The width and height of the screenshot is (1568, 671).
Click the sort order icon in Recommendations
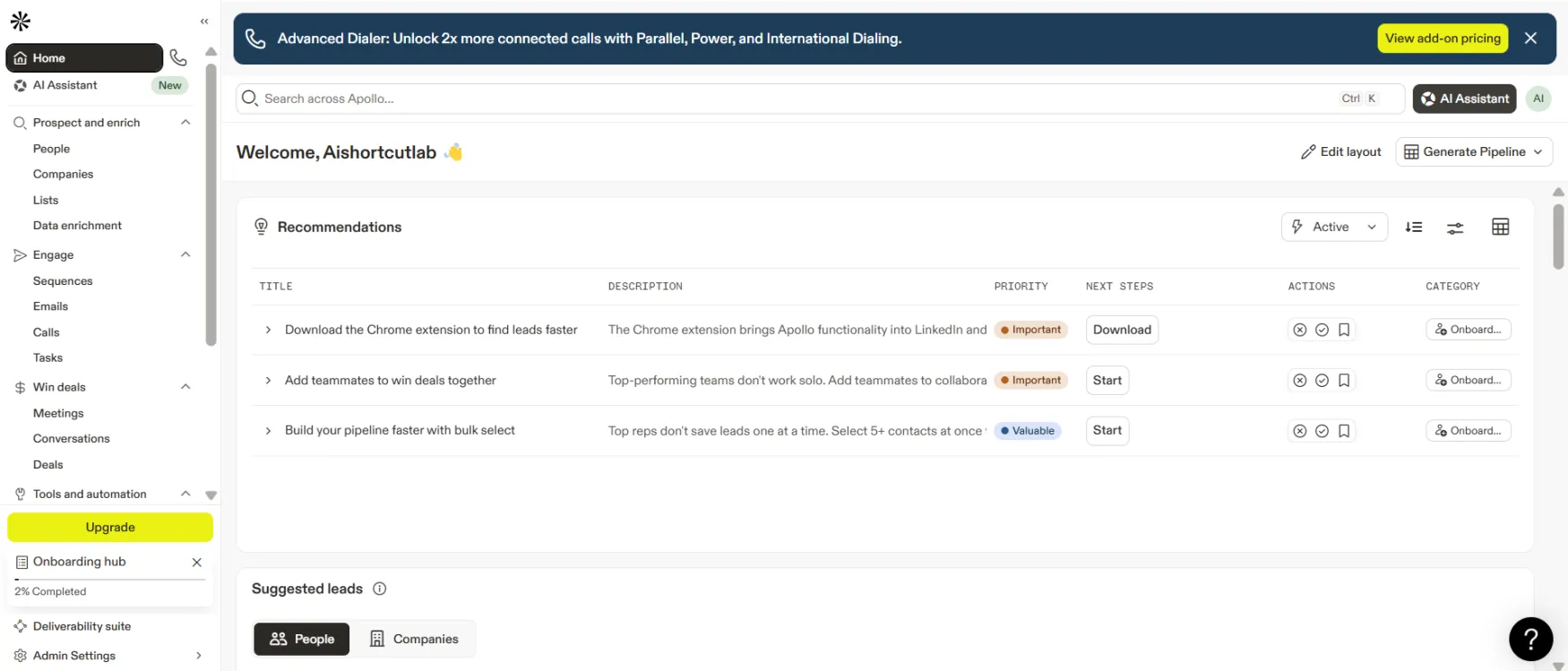(x=1414, y=228)
